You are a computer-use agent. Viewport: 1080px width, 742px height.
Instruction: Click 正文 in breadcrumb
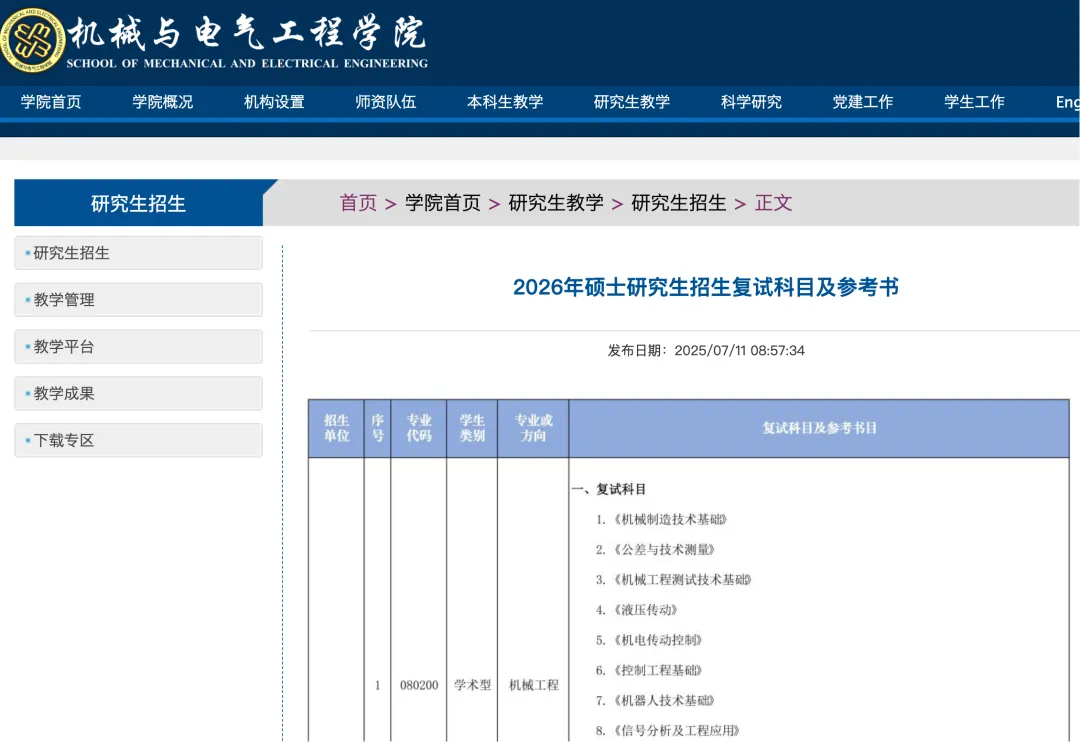click(x=773, y=203)
